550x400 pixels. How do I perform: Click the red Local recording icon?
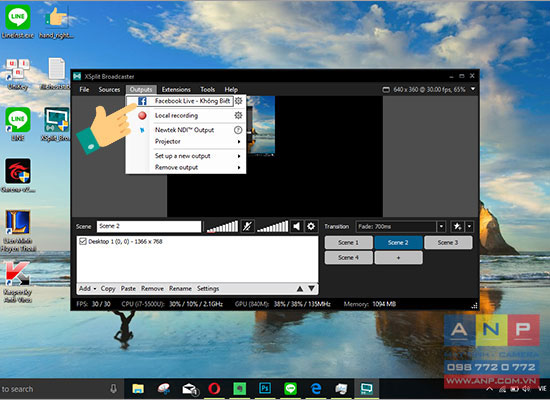click(x=142, y=115)
